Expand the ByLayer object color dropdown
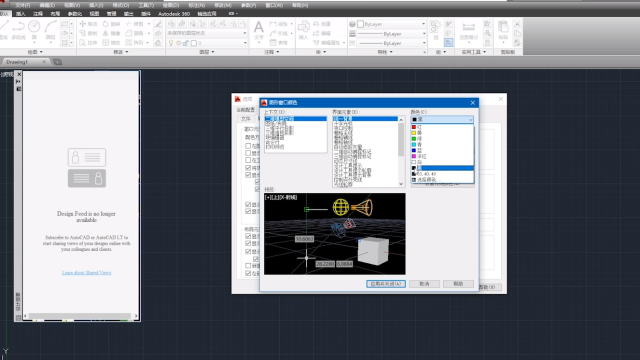The width and height of the screenshot is (640, 360). [x=391, y=24]
